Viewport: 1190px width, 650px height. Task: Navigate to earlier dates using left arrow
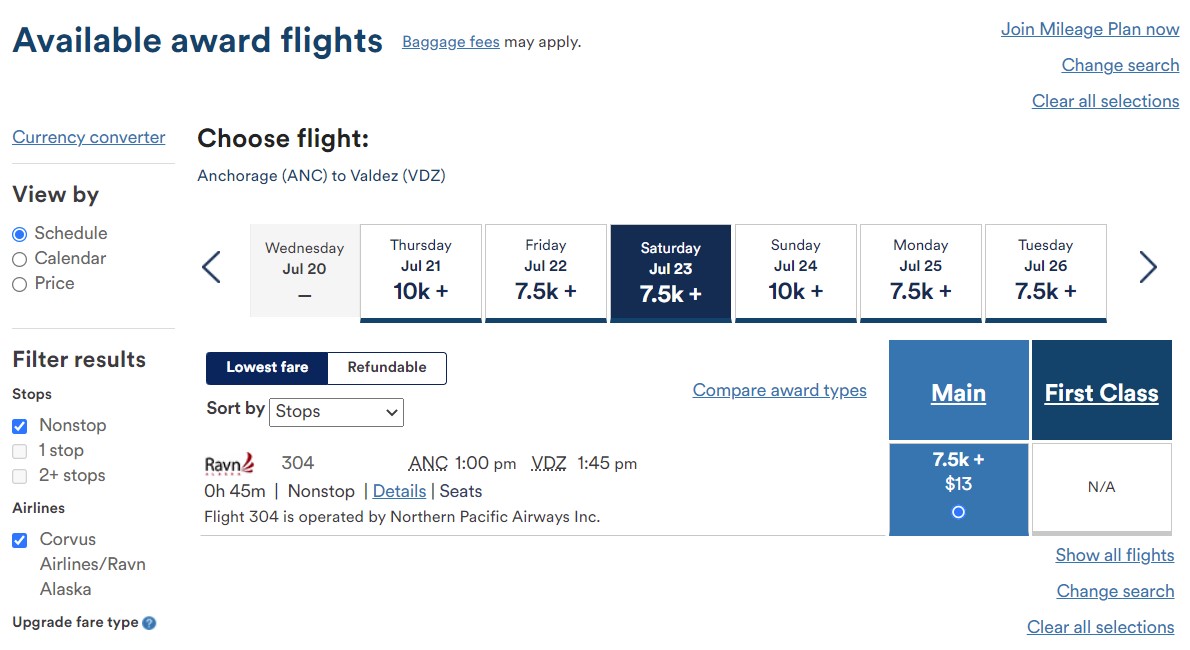211,268
